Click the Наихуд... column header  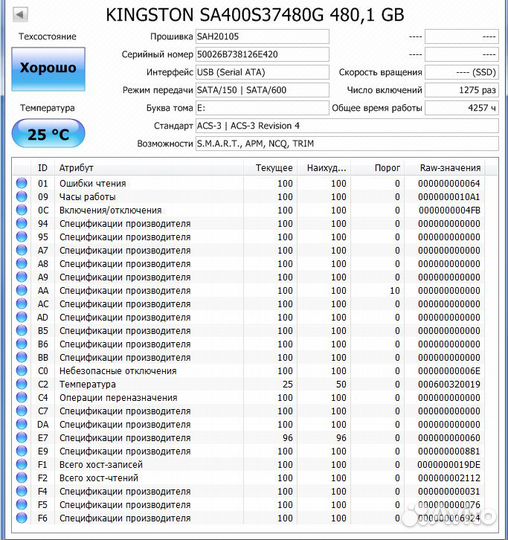point(324,168)
